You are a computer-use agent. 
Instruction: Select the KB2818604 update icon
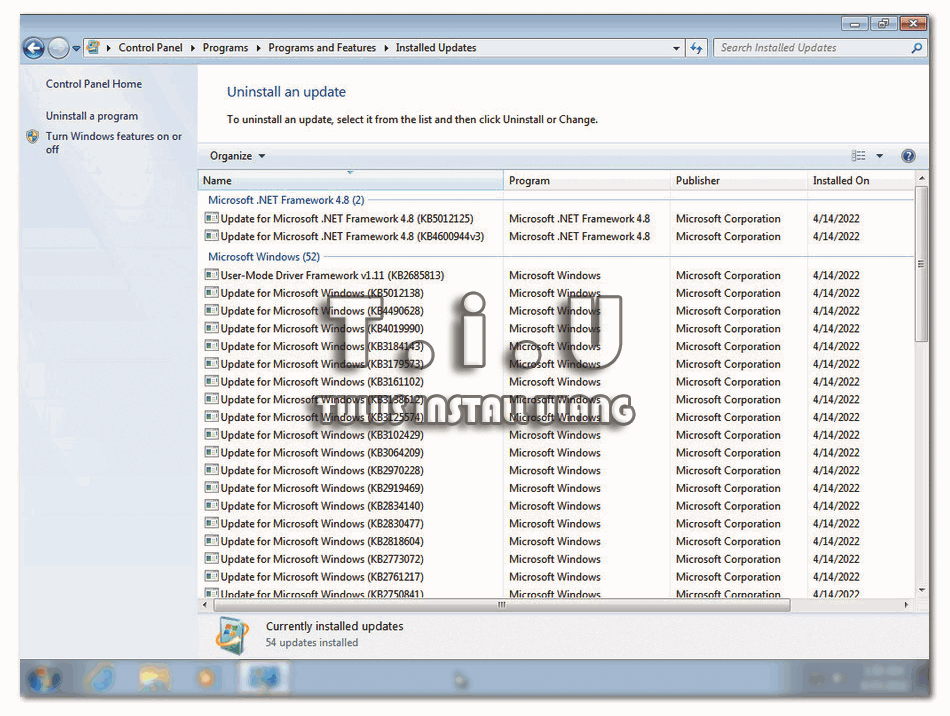pyautogui.click(x=211, y=541)
